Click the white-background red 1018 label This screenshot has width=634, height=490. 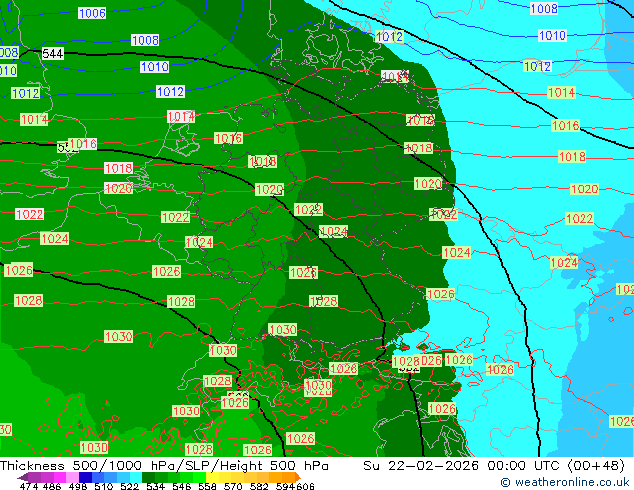coord(118,168)
